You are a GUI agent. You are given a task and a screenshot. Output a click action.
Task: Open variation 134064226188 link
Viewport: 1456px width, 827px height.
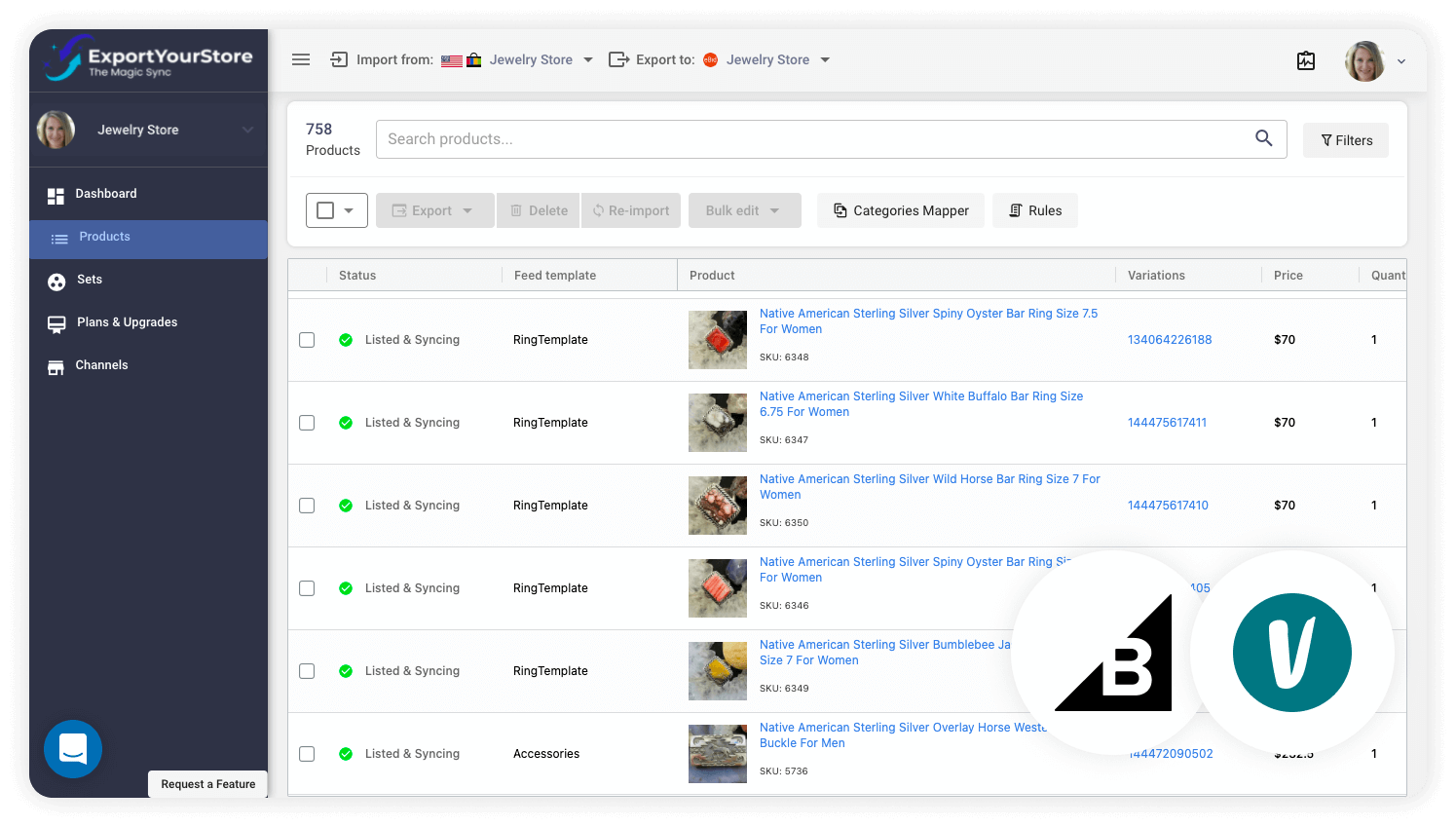(1170, 340)
